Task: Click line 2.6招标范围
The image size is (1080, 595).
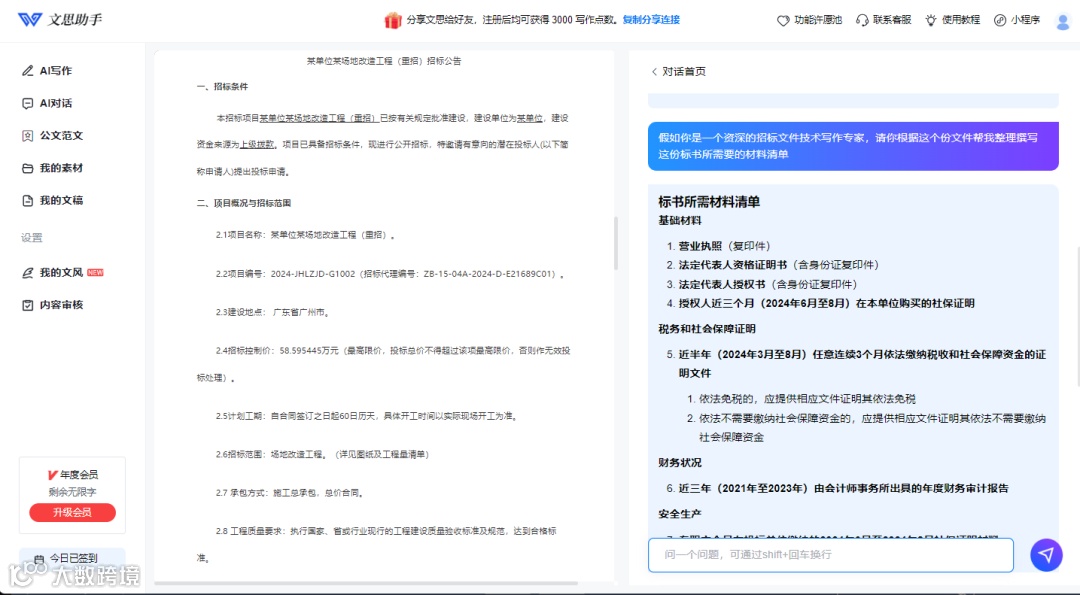Action: click(x=323, y=455)
